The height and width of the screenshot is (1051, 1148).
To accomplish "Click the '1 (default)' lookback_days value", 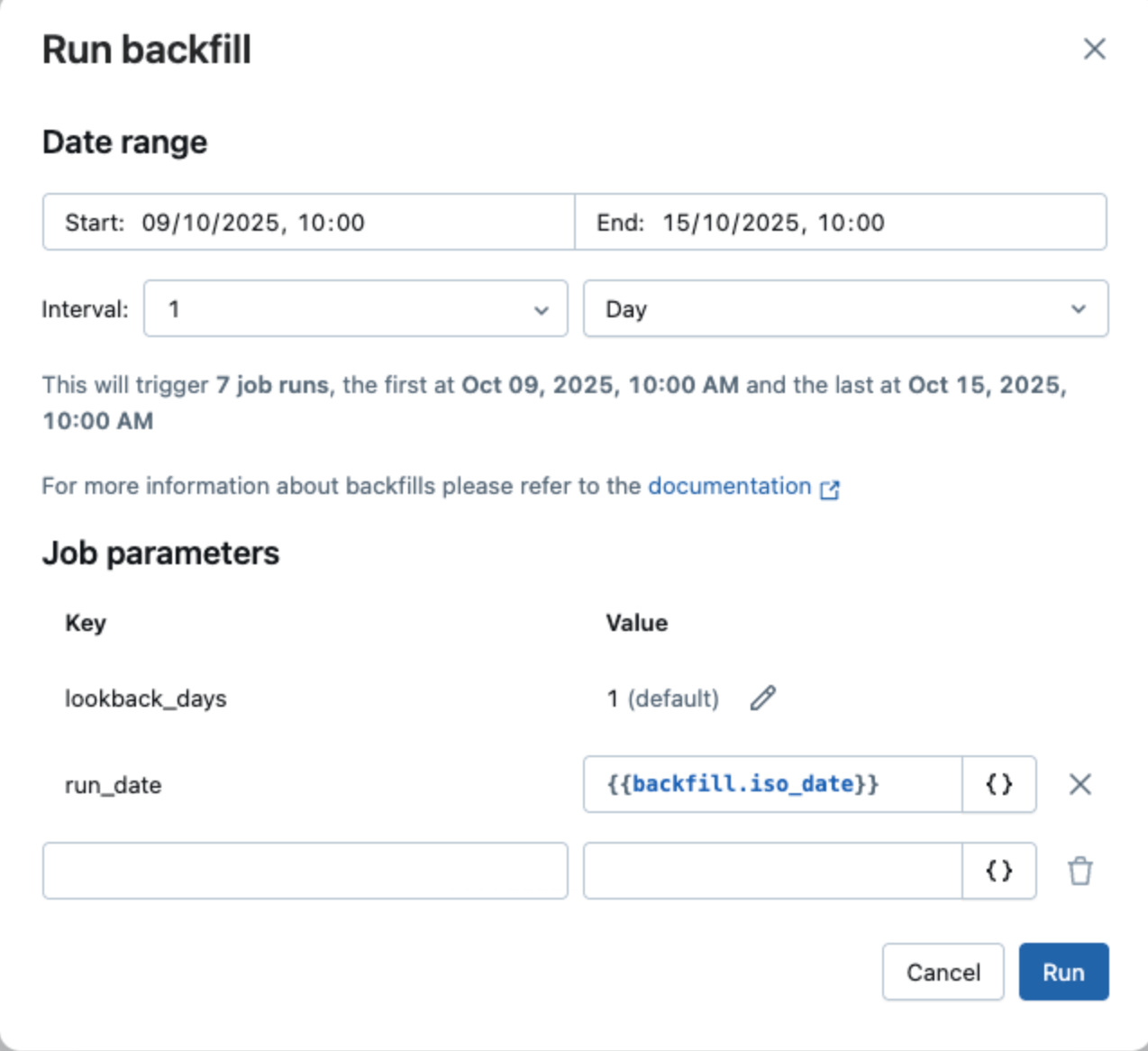I will click(662, 699).
